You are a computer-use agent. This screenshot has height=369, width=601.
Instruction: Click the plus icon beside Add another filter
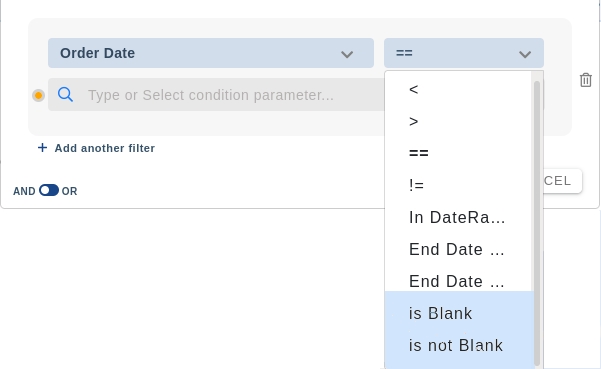43,148
